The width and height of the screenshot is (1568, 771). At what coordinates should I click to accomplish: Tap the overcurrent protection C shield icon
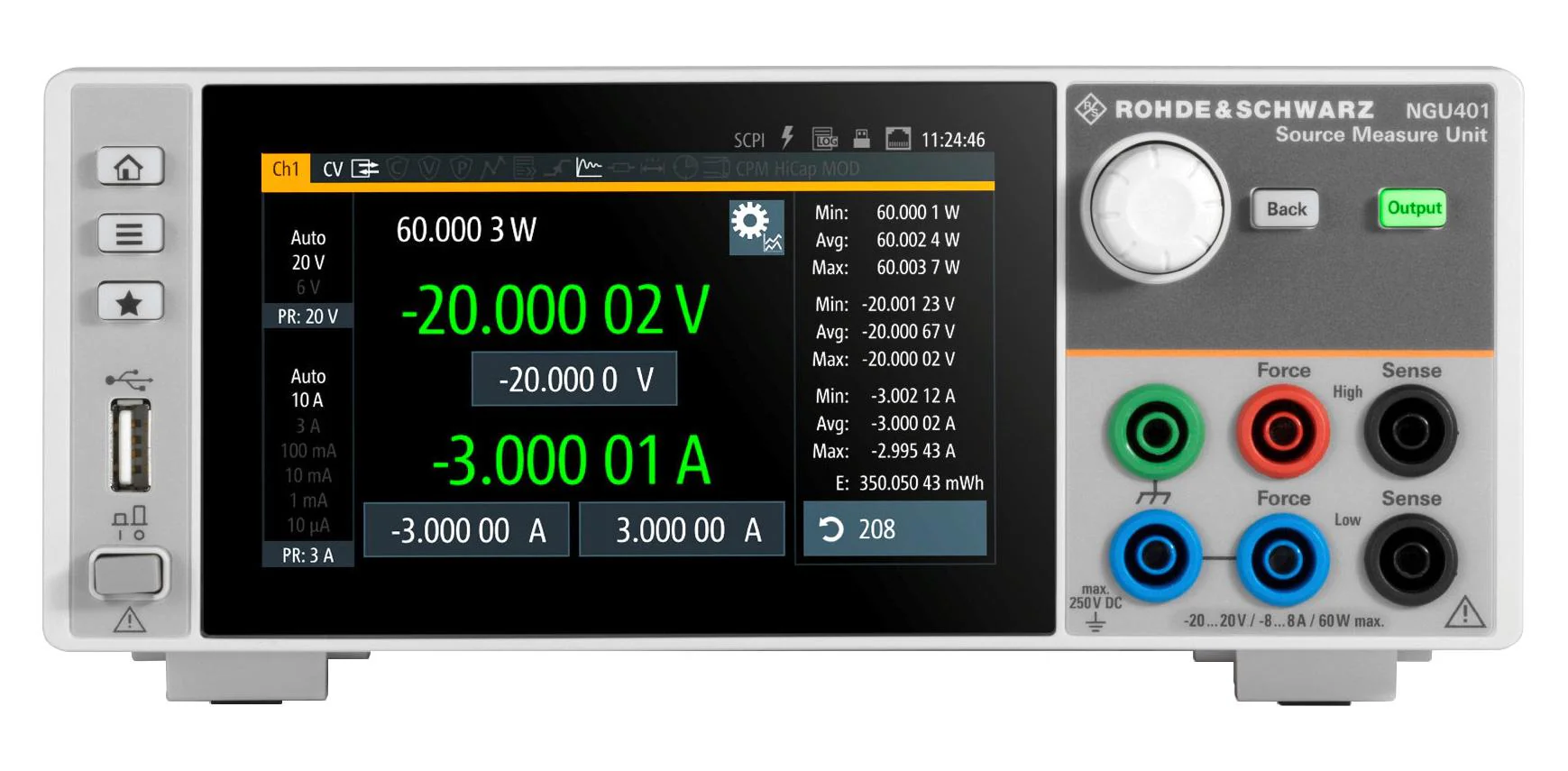coord(399,169)
